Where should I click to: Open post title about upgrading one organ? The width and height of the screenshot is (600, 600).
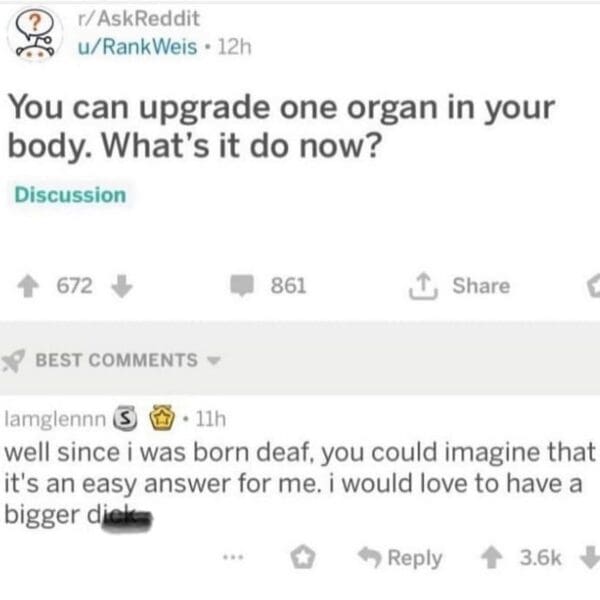pyautogui.click(x=281, y=127)
